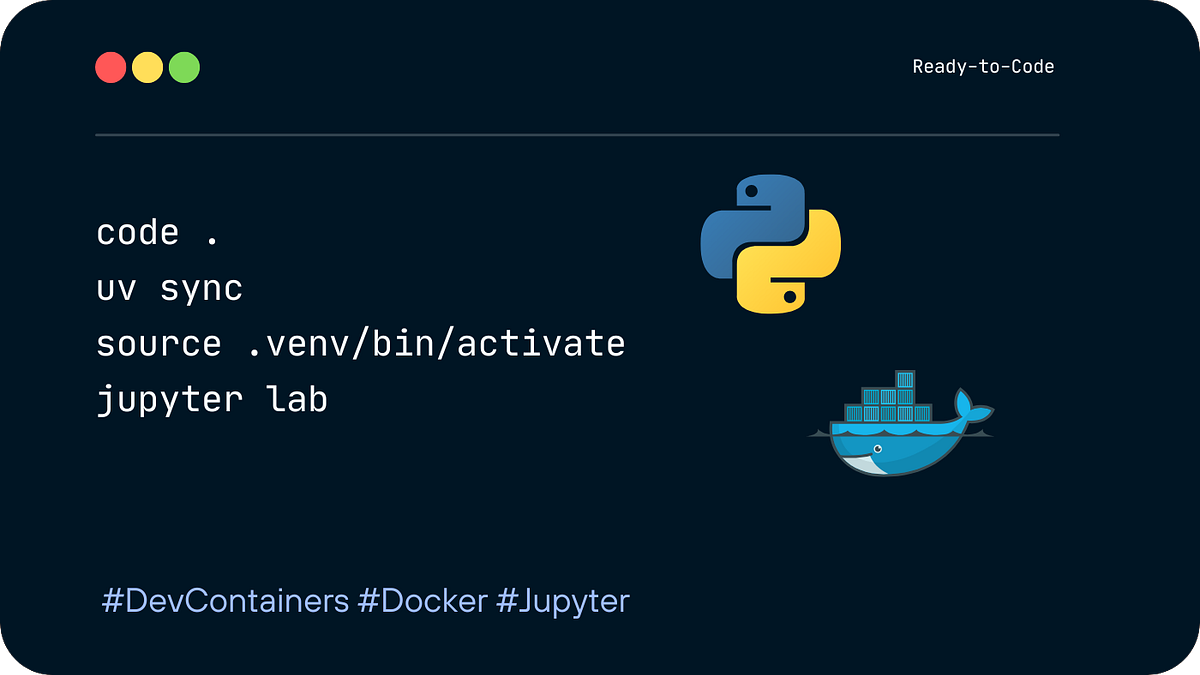
Task: Click the green traffic-light window control
Action: (x=183, y=66)
